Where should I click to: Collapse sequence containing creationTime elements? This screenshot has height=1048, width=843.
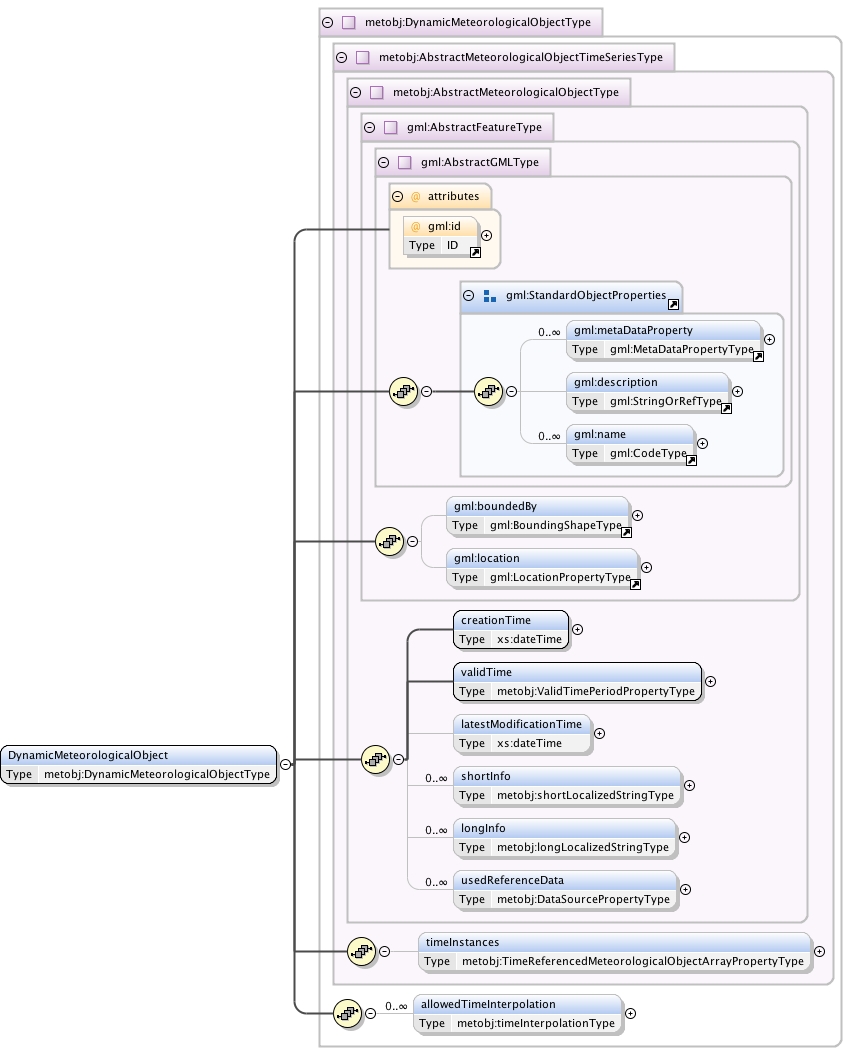(x=398, y=759)
